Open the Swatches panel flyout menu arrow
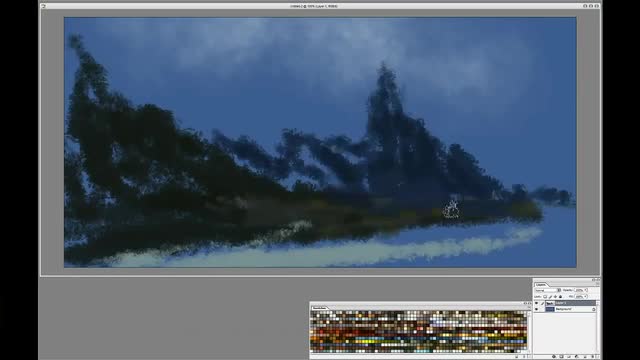Screen dimensions: 640x360 [x=529, y=308]
